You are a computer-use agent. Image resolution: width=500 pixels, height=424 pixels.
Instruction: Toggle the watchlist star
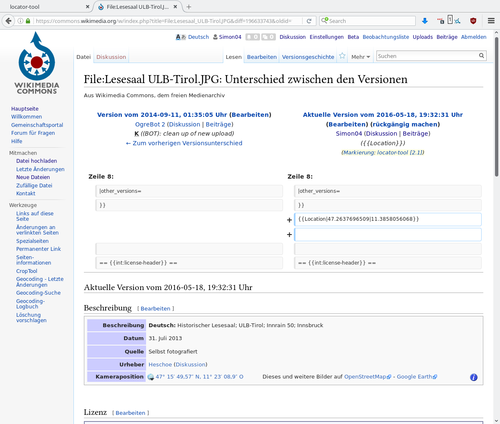tap(342, 56)
